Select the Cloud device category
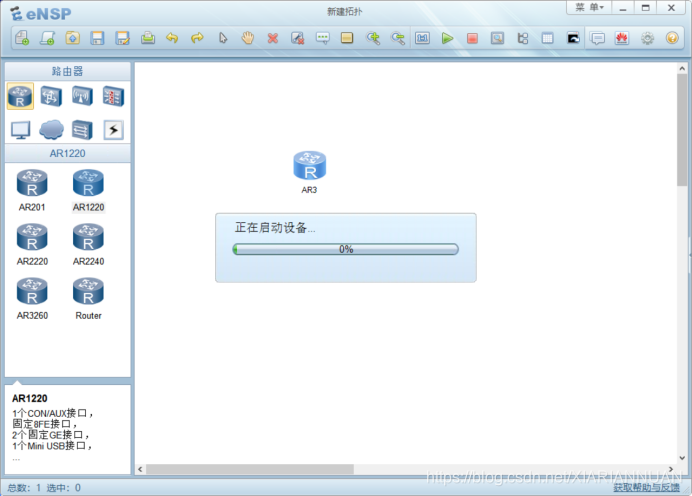 click(51, 130)
